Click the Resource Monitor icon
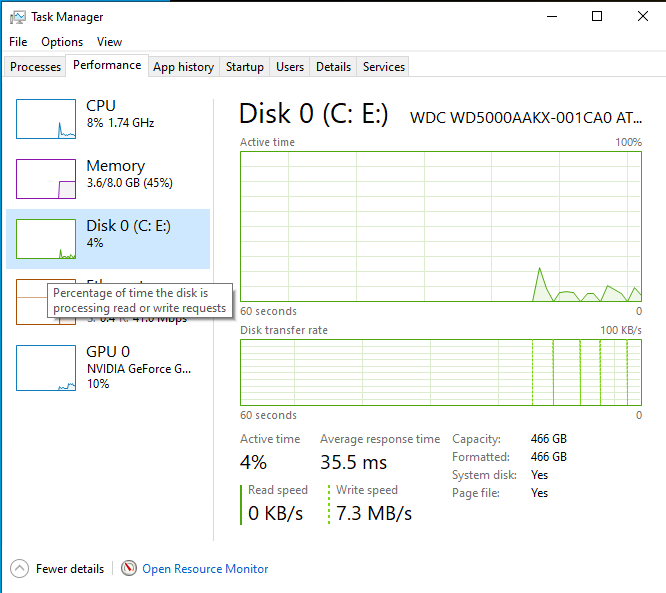Image resolution: width=666 pixels, height=593 pixels. (128, 569)
